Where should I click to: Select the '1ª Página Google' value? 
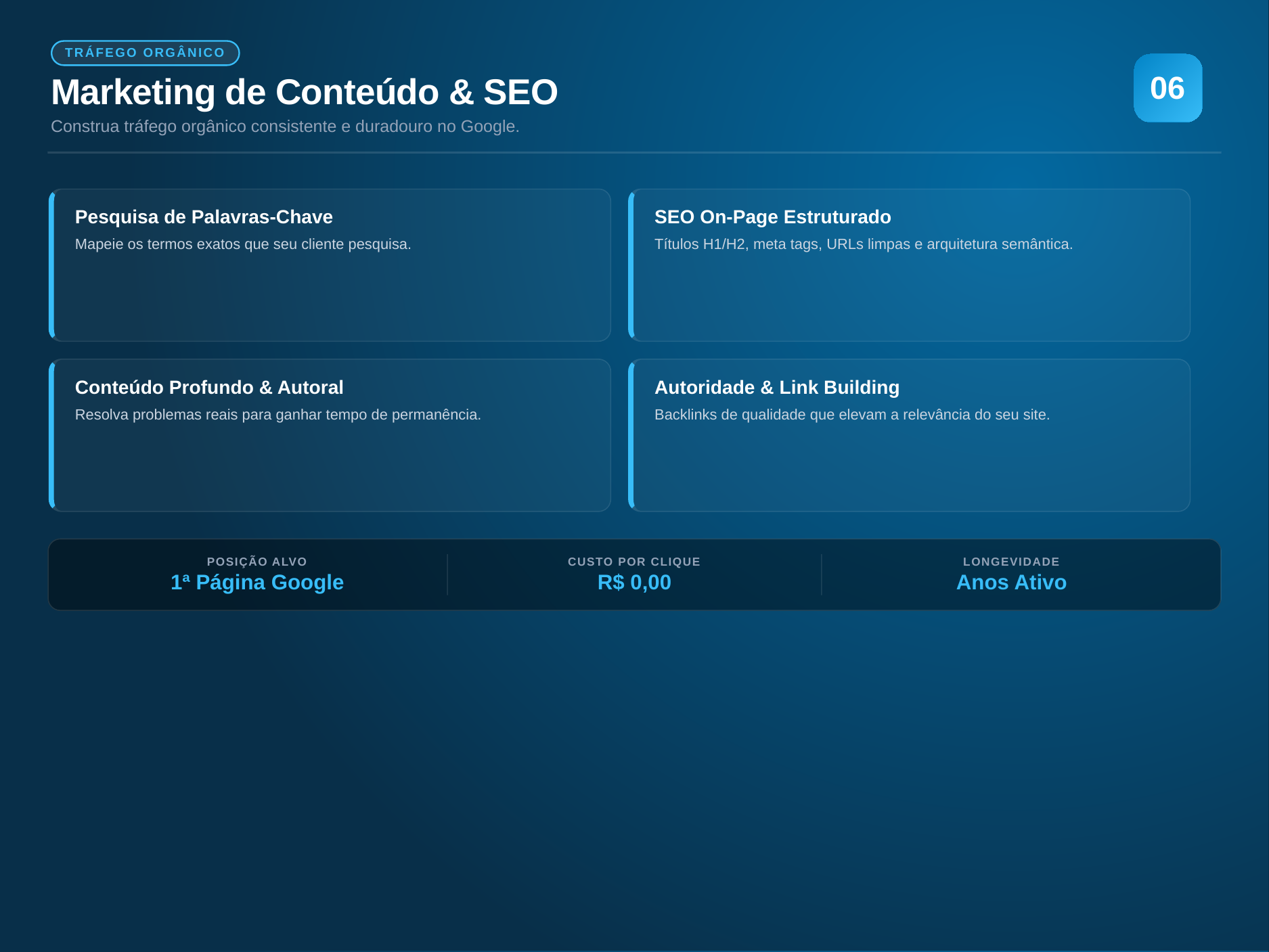257,583
